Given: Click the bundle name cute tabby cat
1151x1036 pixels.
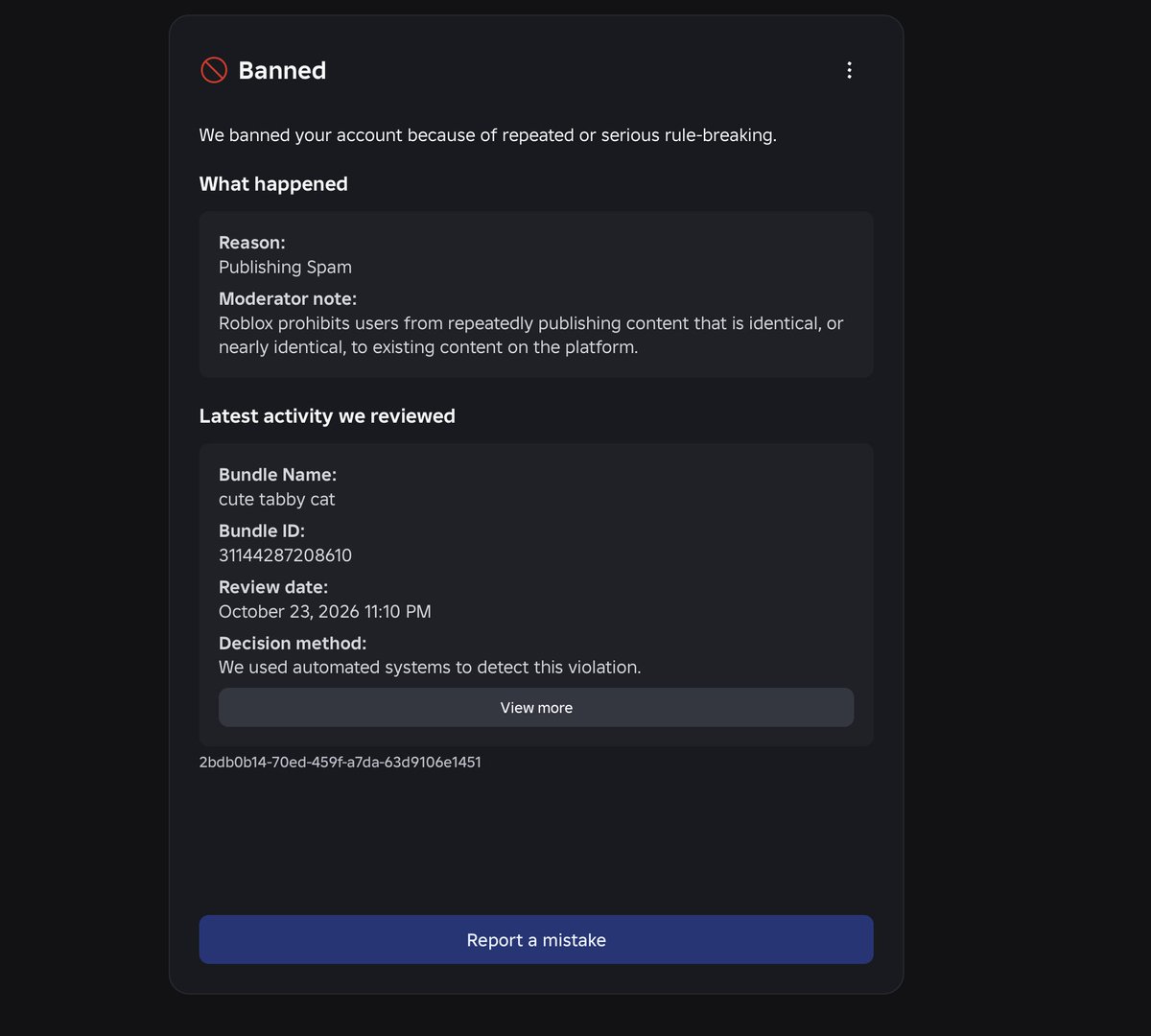Looking at the screenshot, I should [x=277, y=500].
